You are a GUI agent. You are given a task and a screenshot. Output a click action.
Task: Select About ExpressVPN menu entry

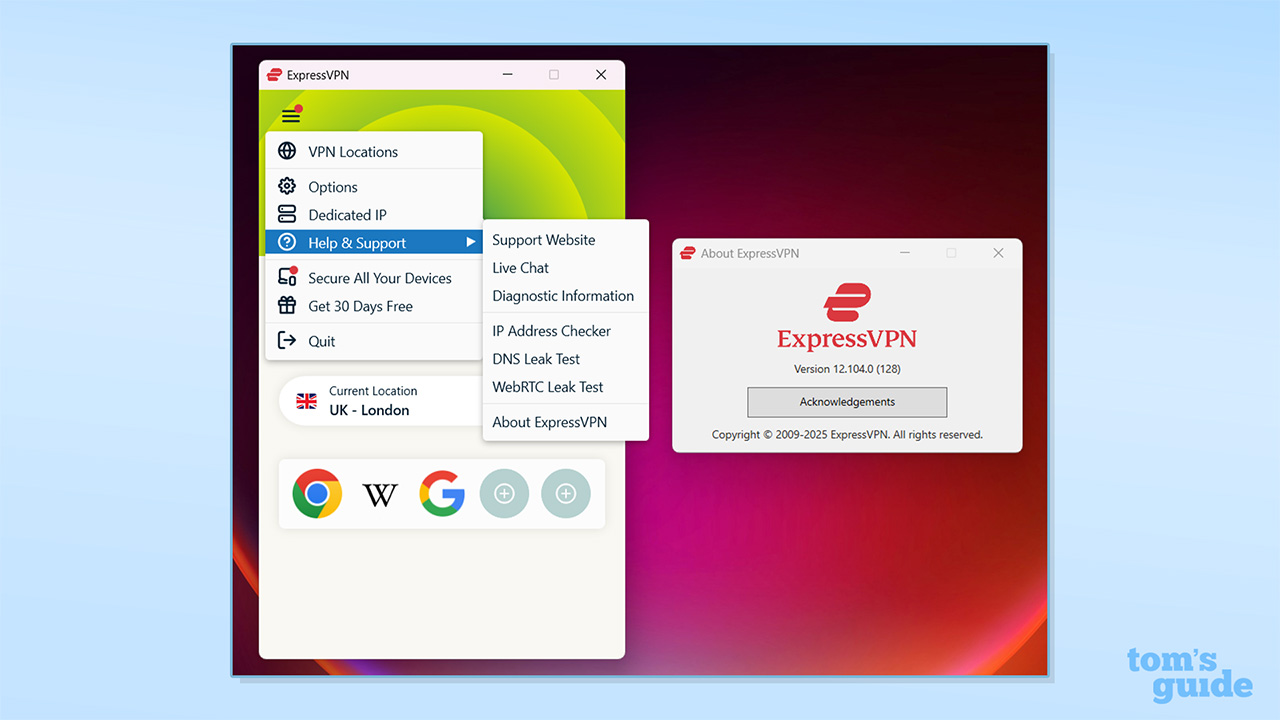[549, 422]
